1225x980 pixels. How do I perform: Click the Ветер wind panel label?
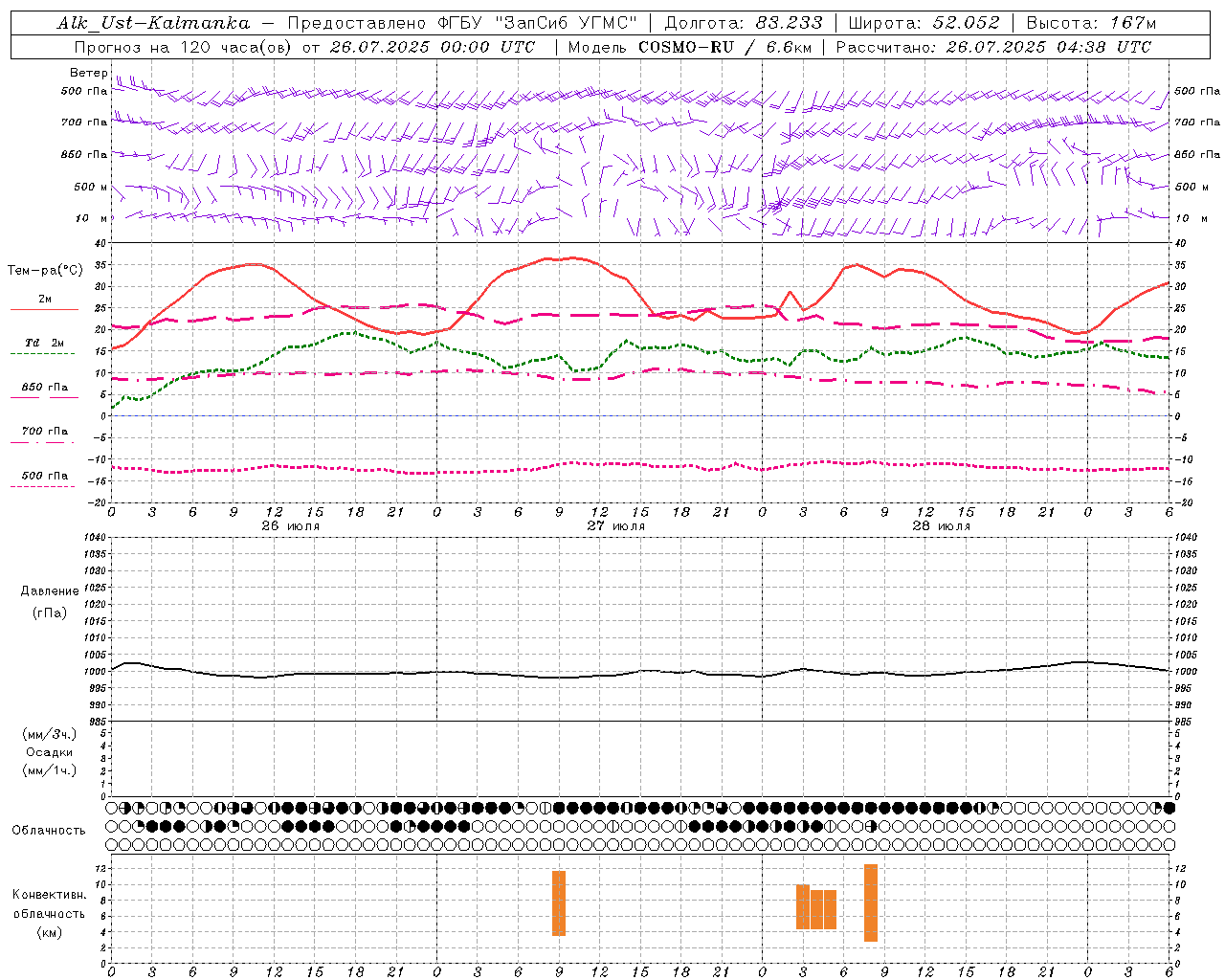[x=89, y=73]
